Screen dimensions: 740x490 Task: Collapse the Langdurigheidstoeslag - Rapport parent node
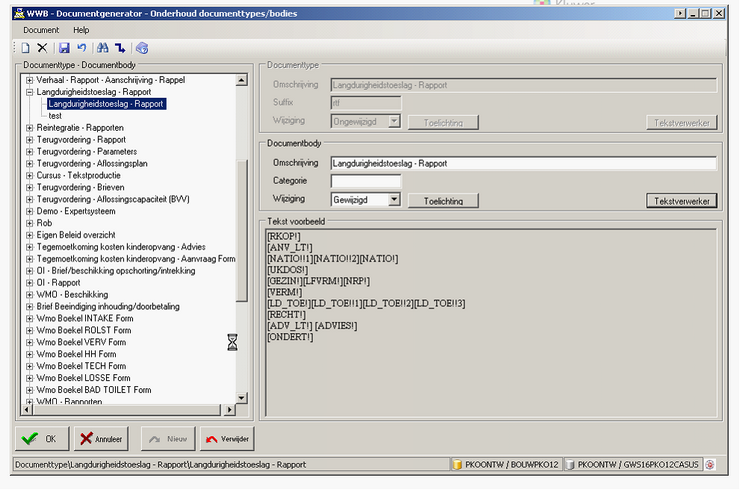[29, 92]
